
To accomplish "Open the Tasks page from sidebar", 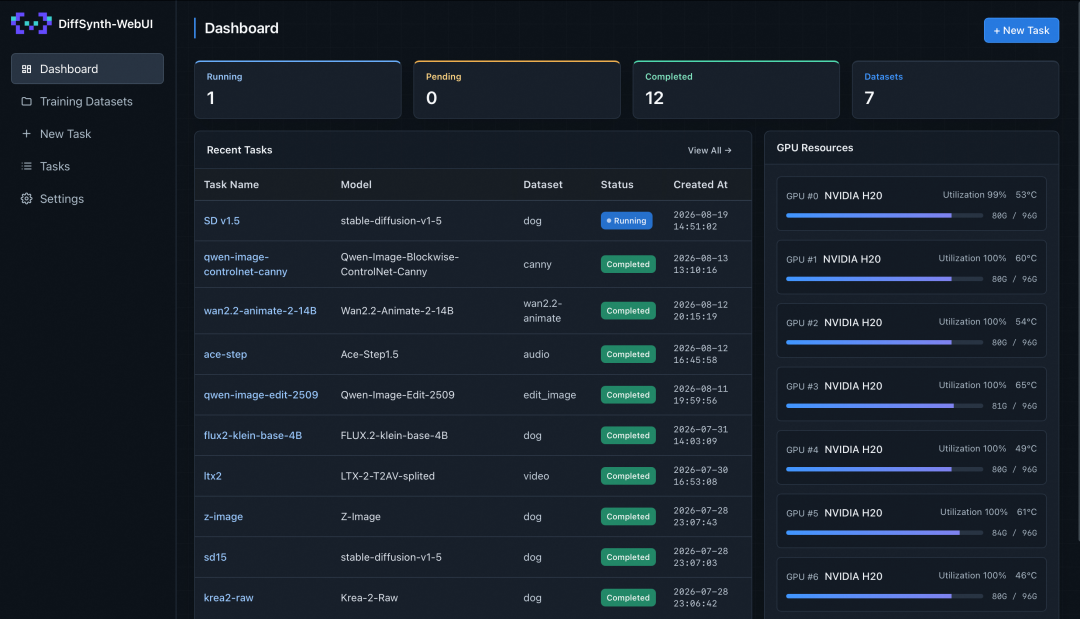I will point(87,166).
